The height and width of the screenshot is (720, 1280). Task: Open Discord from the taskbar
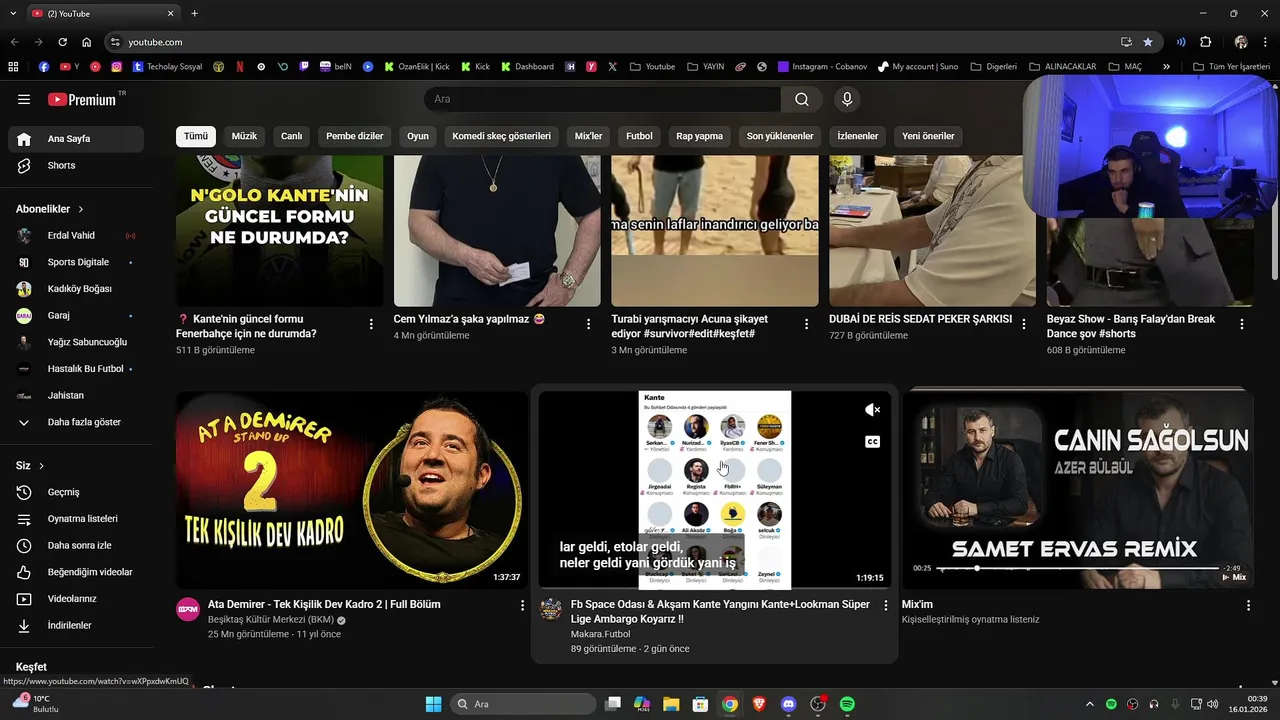788,704
